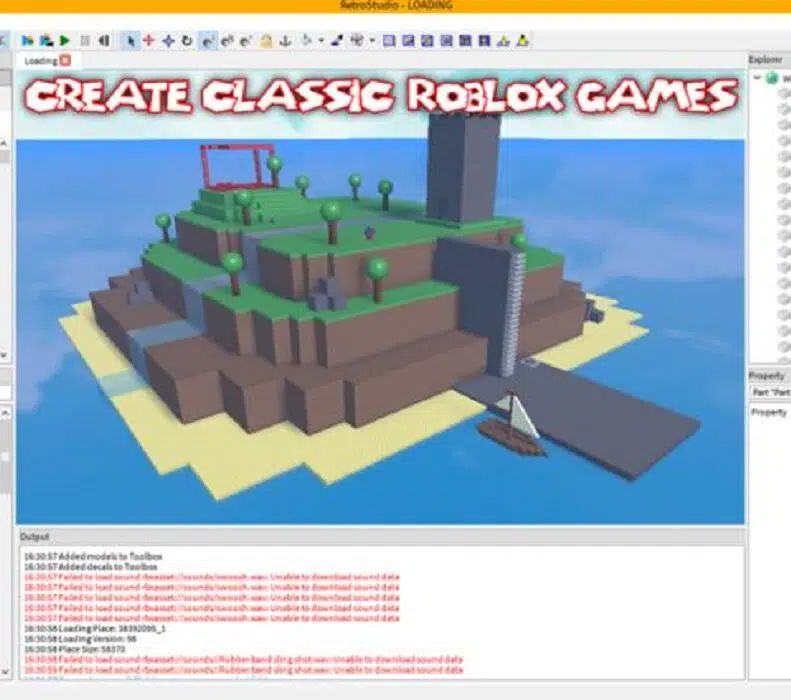Click the RetroStudio title bar text
Image resolution: width=791 pixels, height=700 pixels.
pos(396,6)
